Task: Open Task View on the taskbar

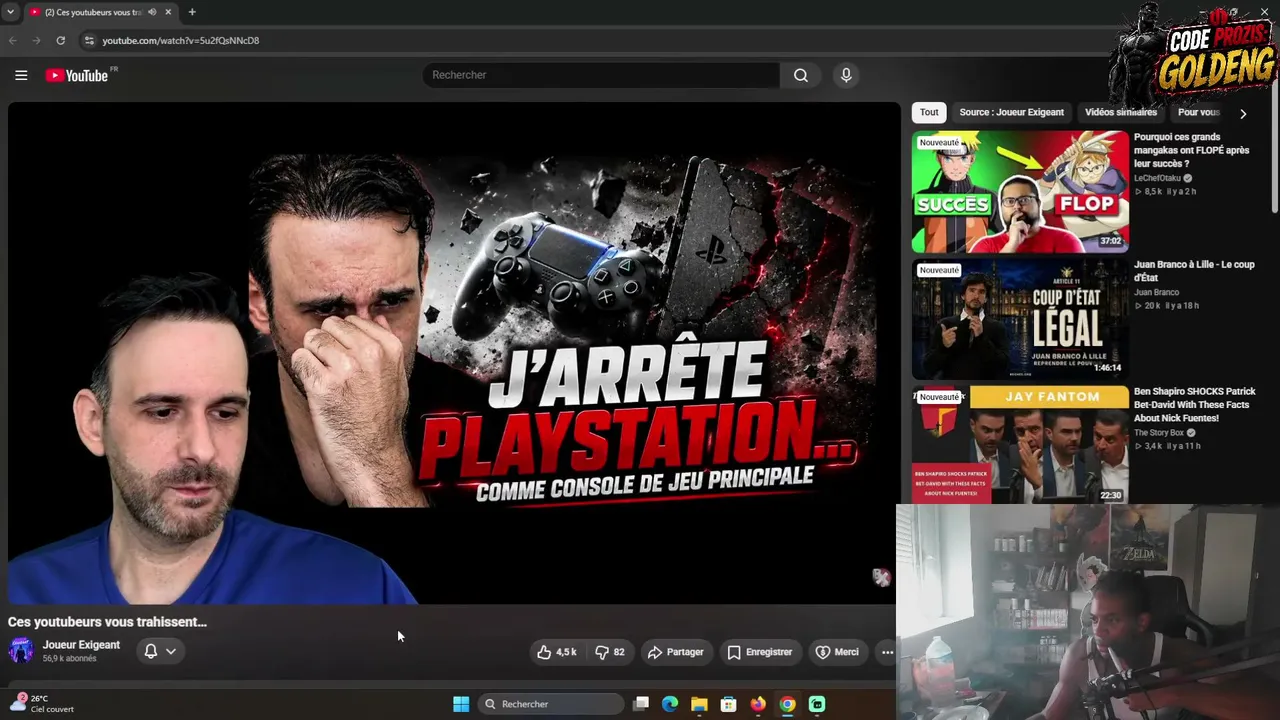Action: [x=641, y=704]
